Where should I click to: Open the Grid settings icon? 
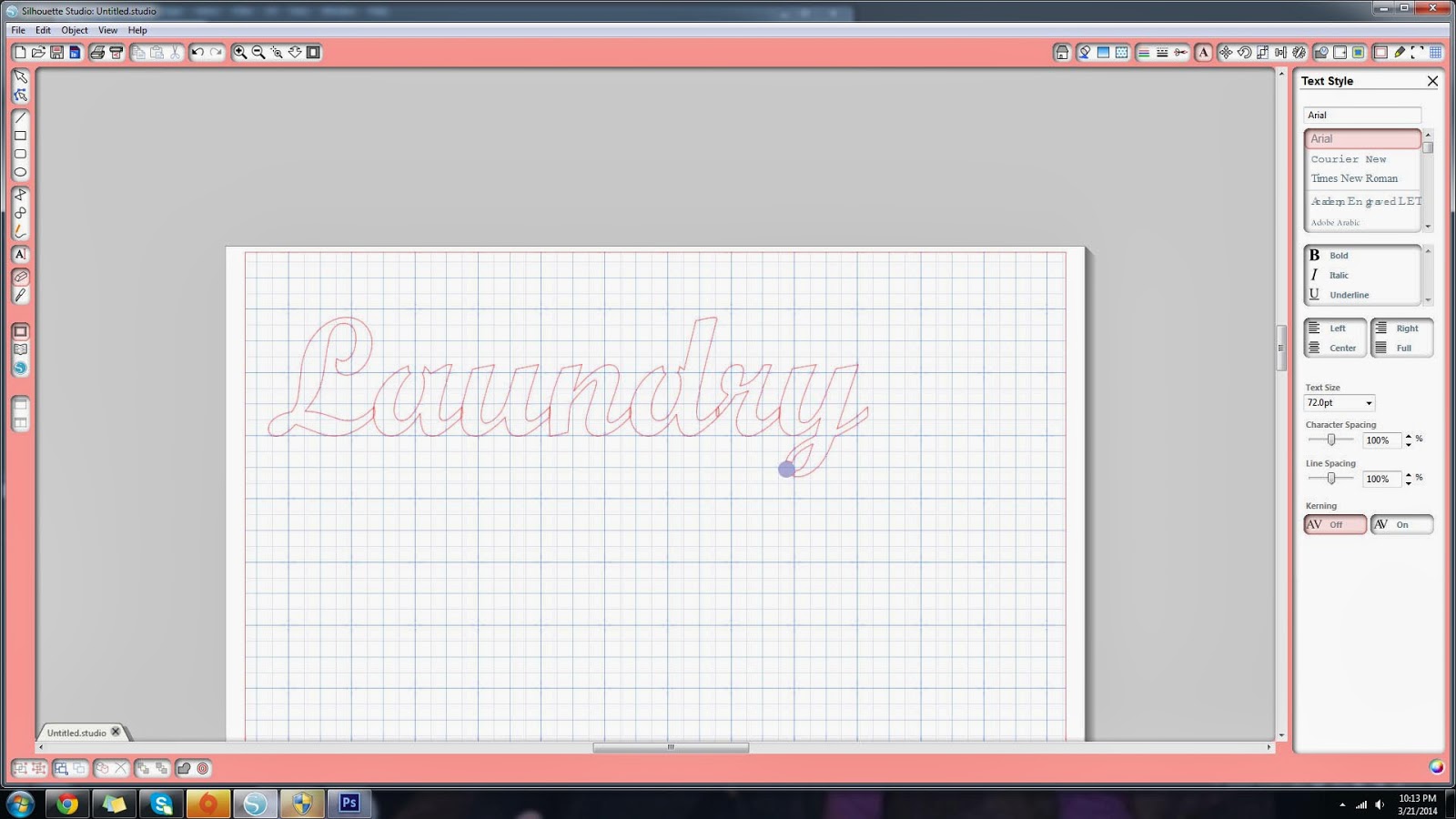point(1436,53)
